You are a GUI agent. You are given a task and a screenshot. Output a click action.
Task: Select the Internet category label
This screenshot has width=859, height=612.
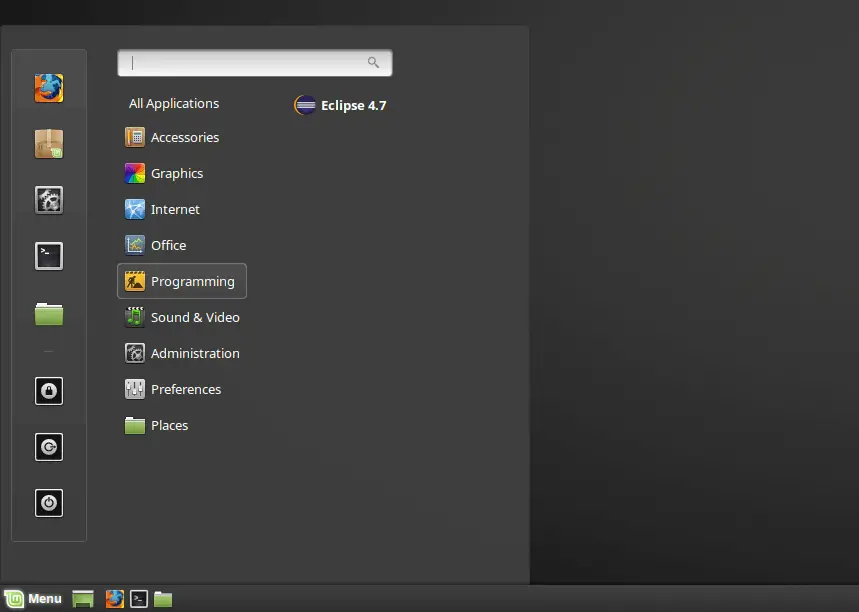(175, 209)
